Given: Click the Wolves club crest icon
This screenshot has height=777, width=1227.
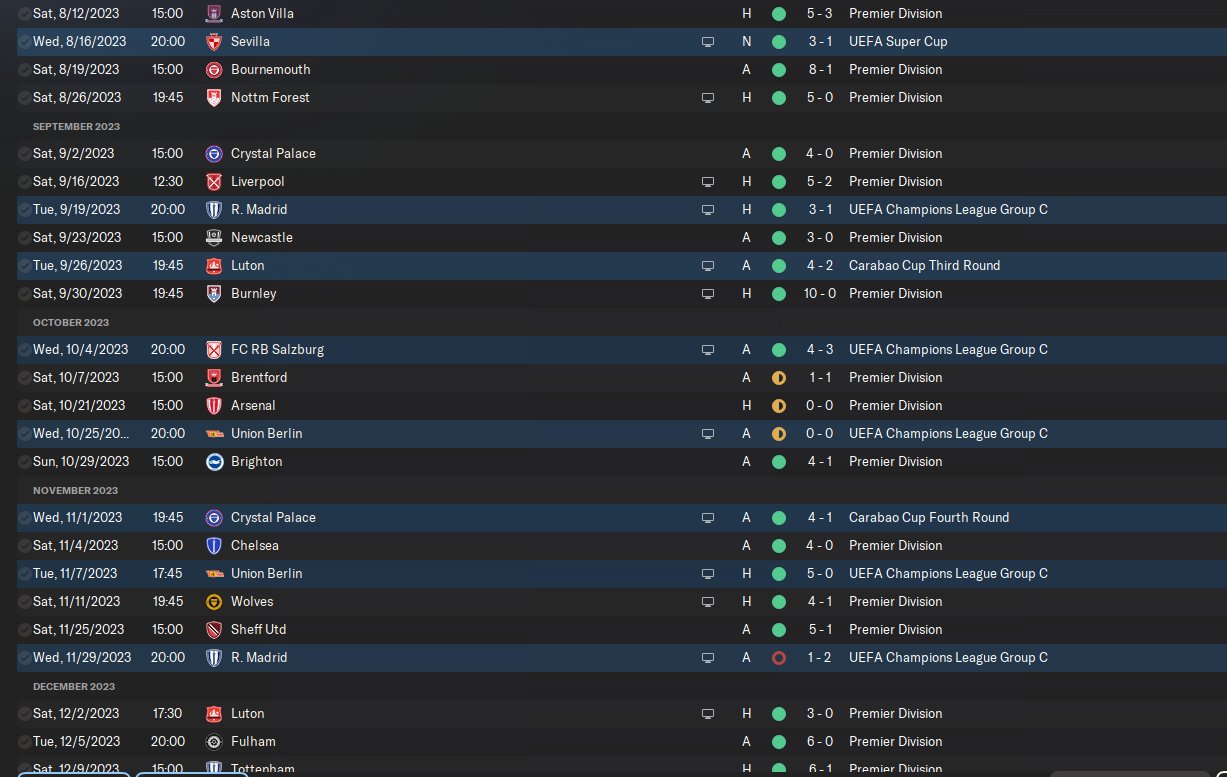Looking at the screenshot, I should pyautogui.click(x=213, y=602).
